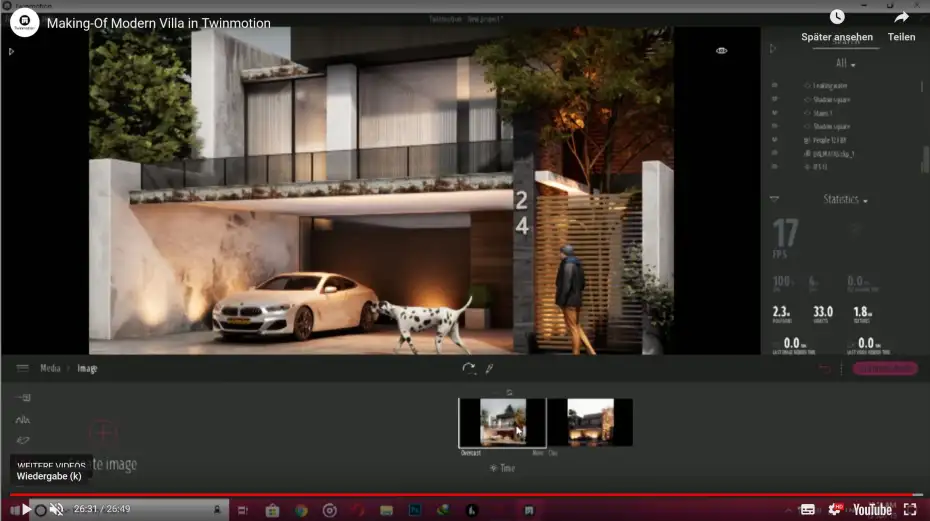This screenshot has width=930, height=521.
Task: Click the FPS value 17
Action: click(785, 233)
